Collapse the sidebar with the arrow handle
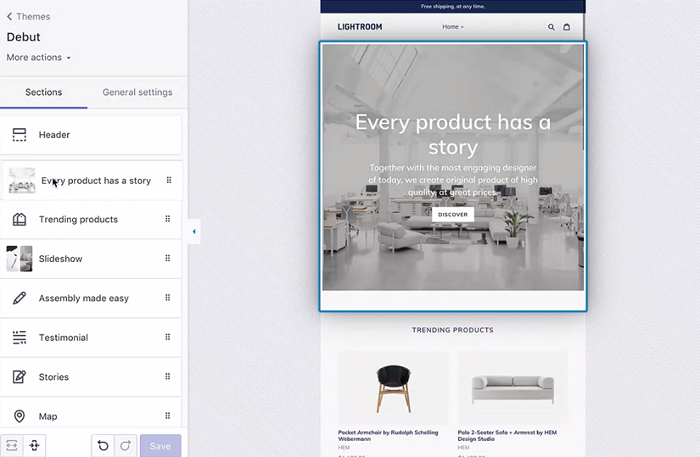Screen dimensions: 700x457 pyautogui.click(x=194, y=231)
